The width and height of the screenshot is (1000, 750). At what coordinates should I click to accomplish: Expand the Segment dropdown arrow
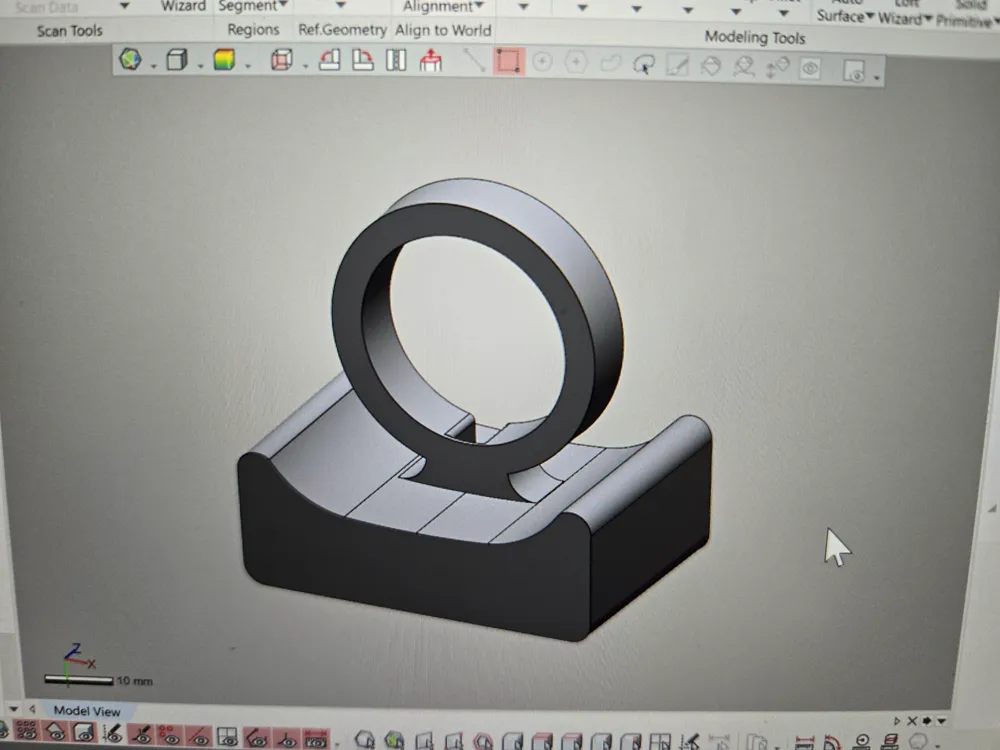284,5
